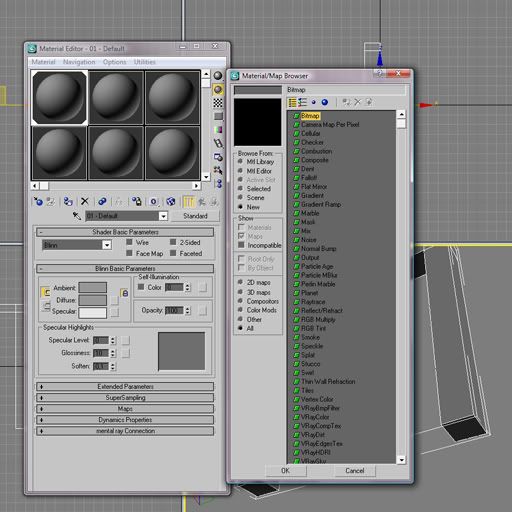512x512 pixels.
Task: Switch browser to View Small Icons
Action: pyautogui.click(x=313, y=102)
